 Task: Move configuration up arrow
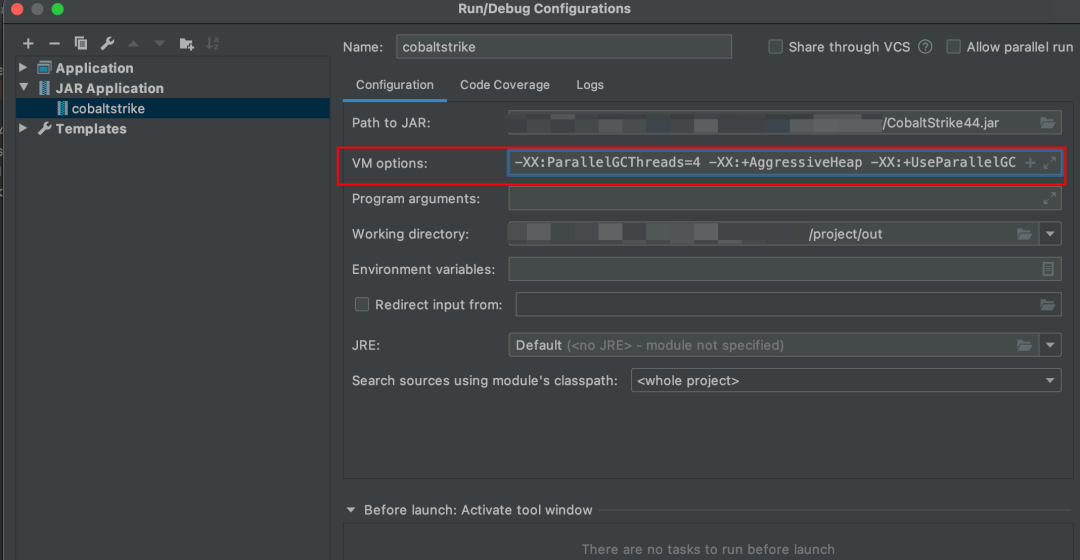134,43
